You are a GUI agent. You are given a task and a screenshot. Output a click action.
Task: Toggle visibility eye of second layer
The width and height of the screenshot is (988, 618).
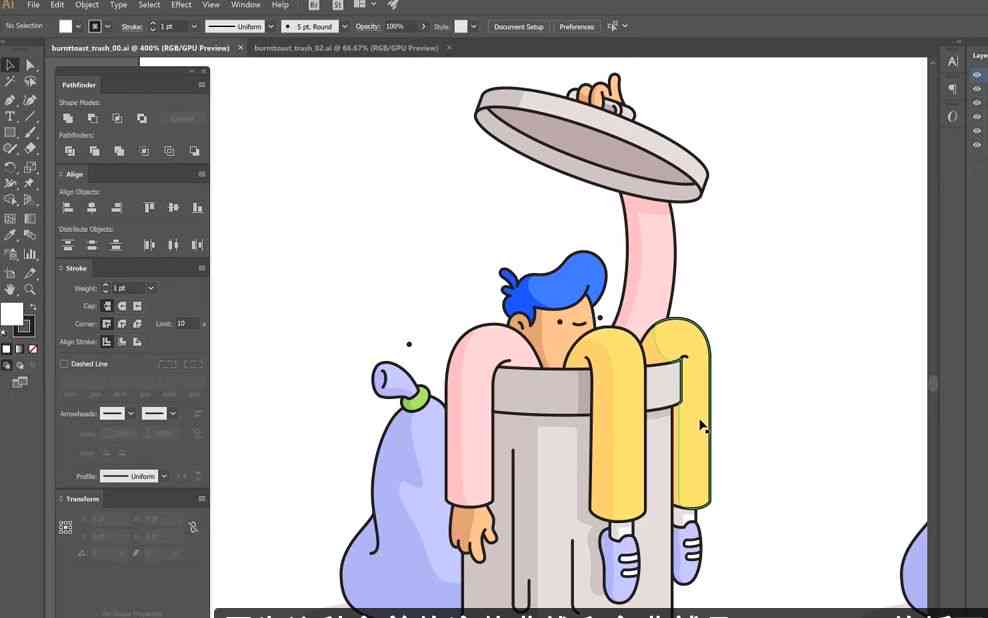[x=977, y=89]
